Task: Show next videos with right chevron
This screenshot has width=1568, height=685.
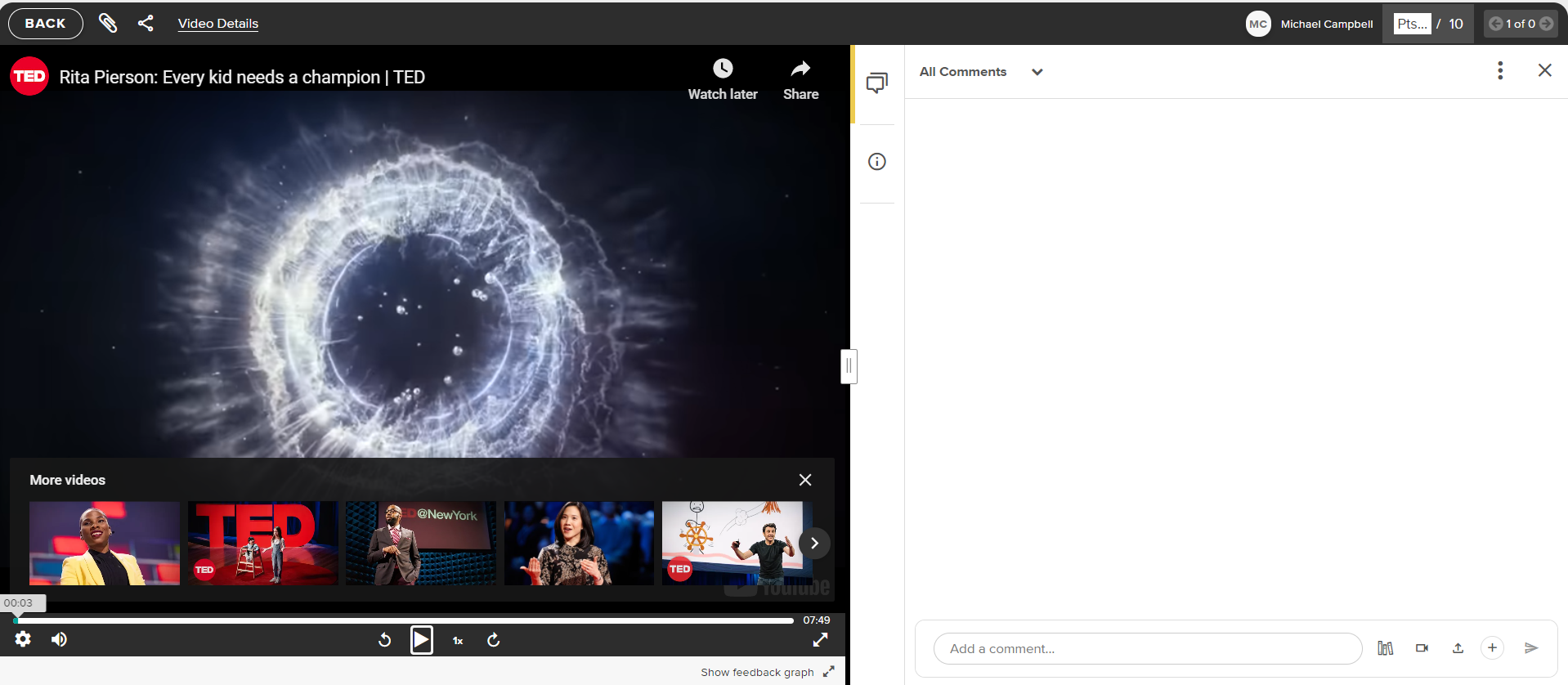Action: [x=814, y=544]
